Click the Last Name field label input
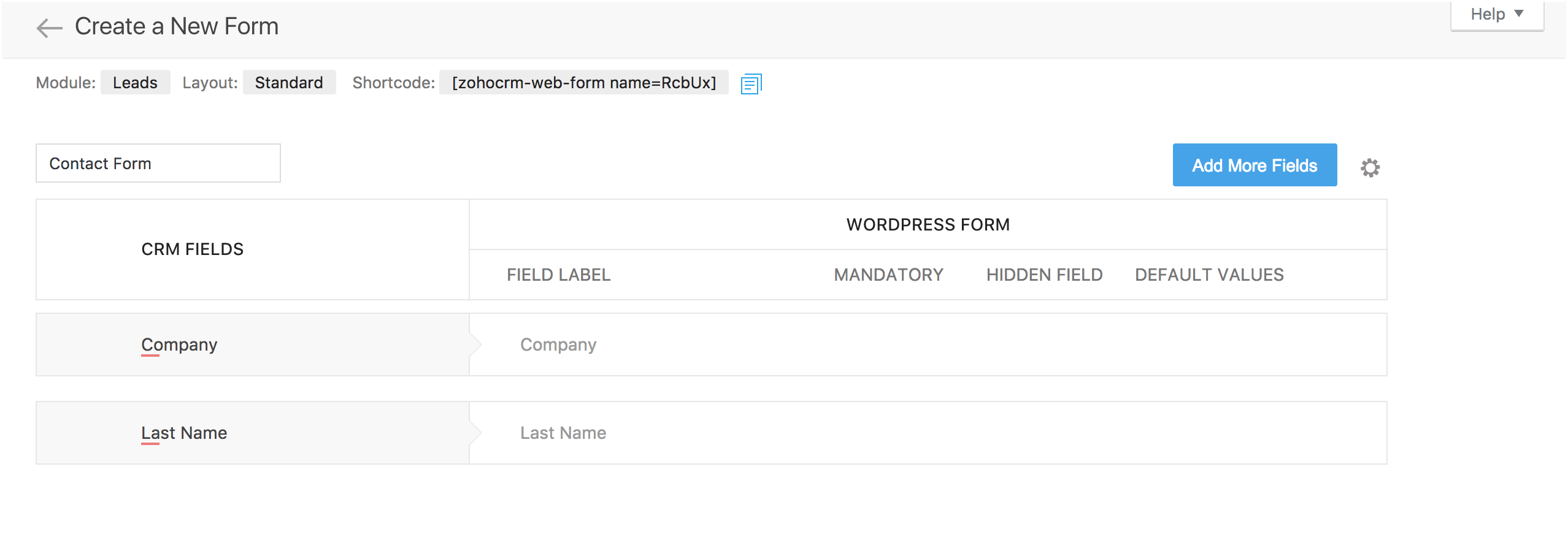 [675, 432]
